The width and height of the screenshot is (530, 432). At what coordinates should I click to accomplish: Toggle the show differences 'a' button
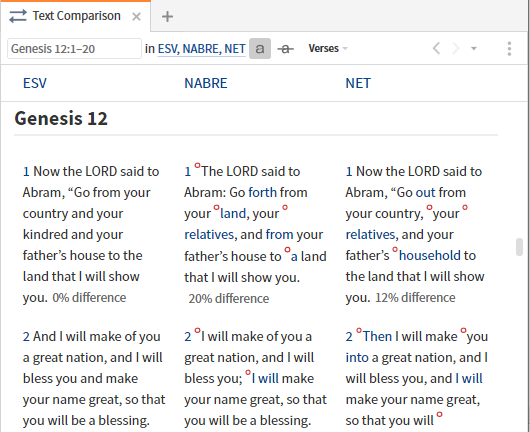pos(260,49)
